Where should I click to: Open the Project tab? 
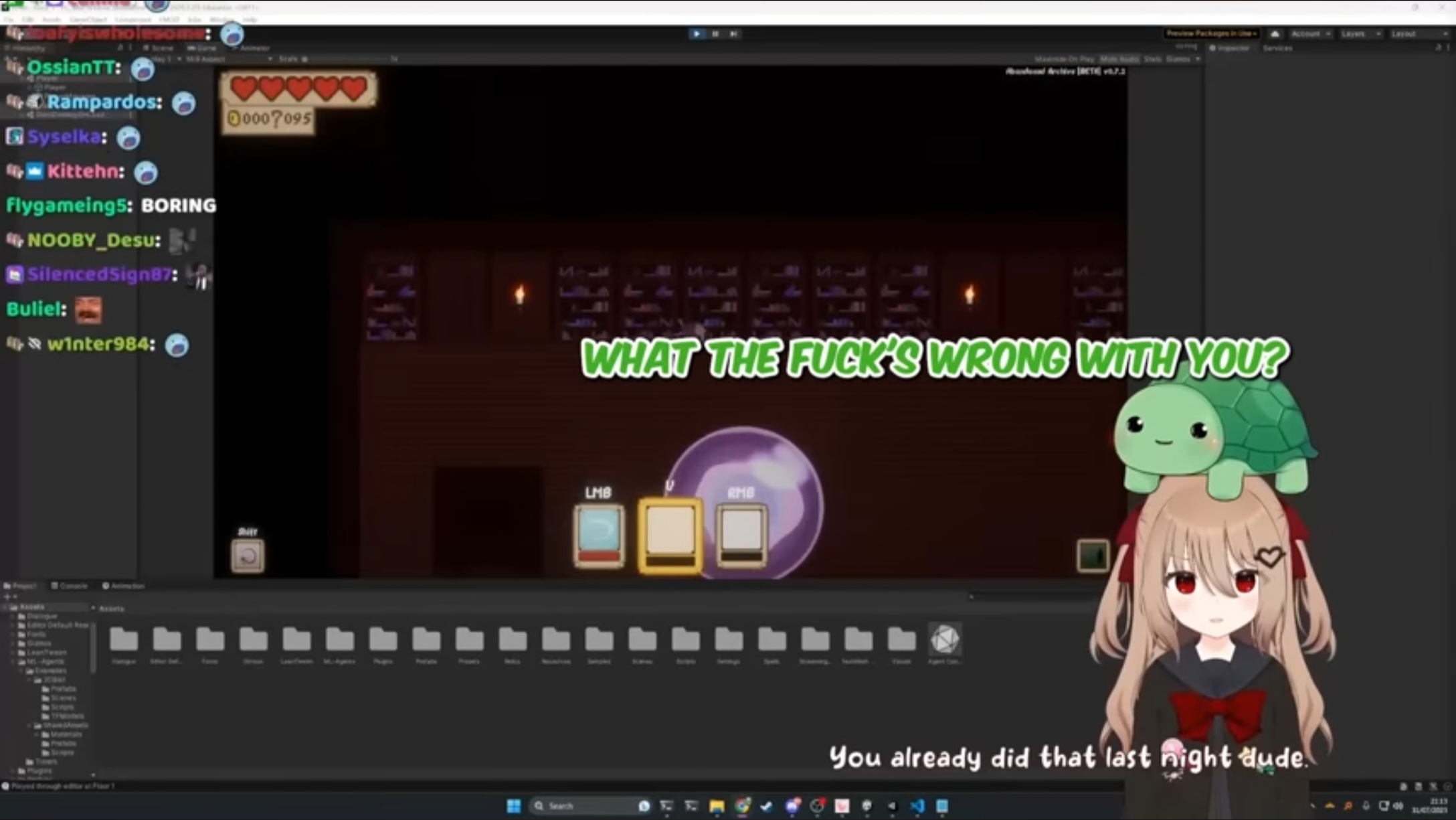point(21,586)
